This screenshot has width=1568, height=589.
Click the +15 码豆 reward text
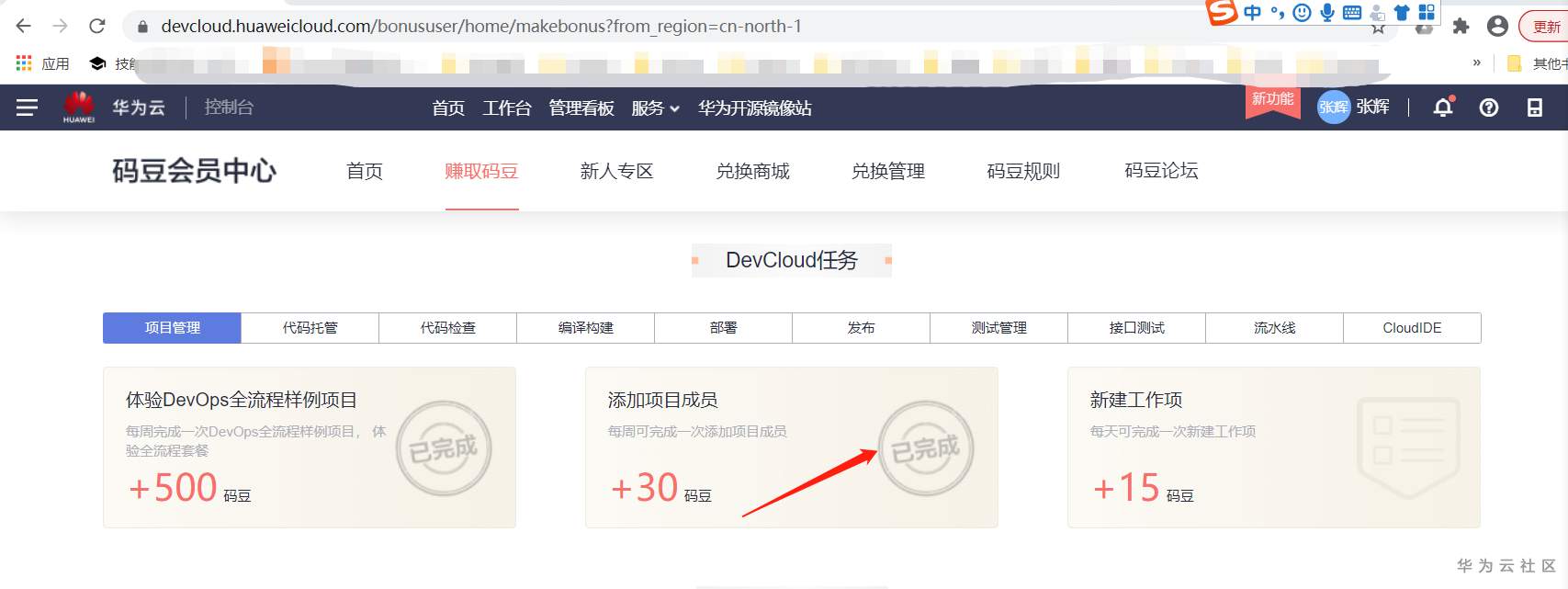click(x=1143, y=488)
